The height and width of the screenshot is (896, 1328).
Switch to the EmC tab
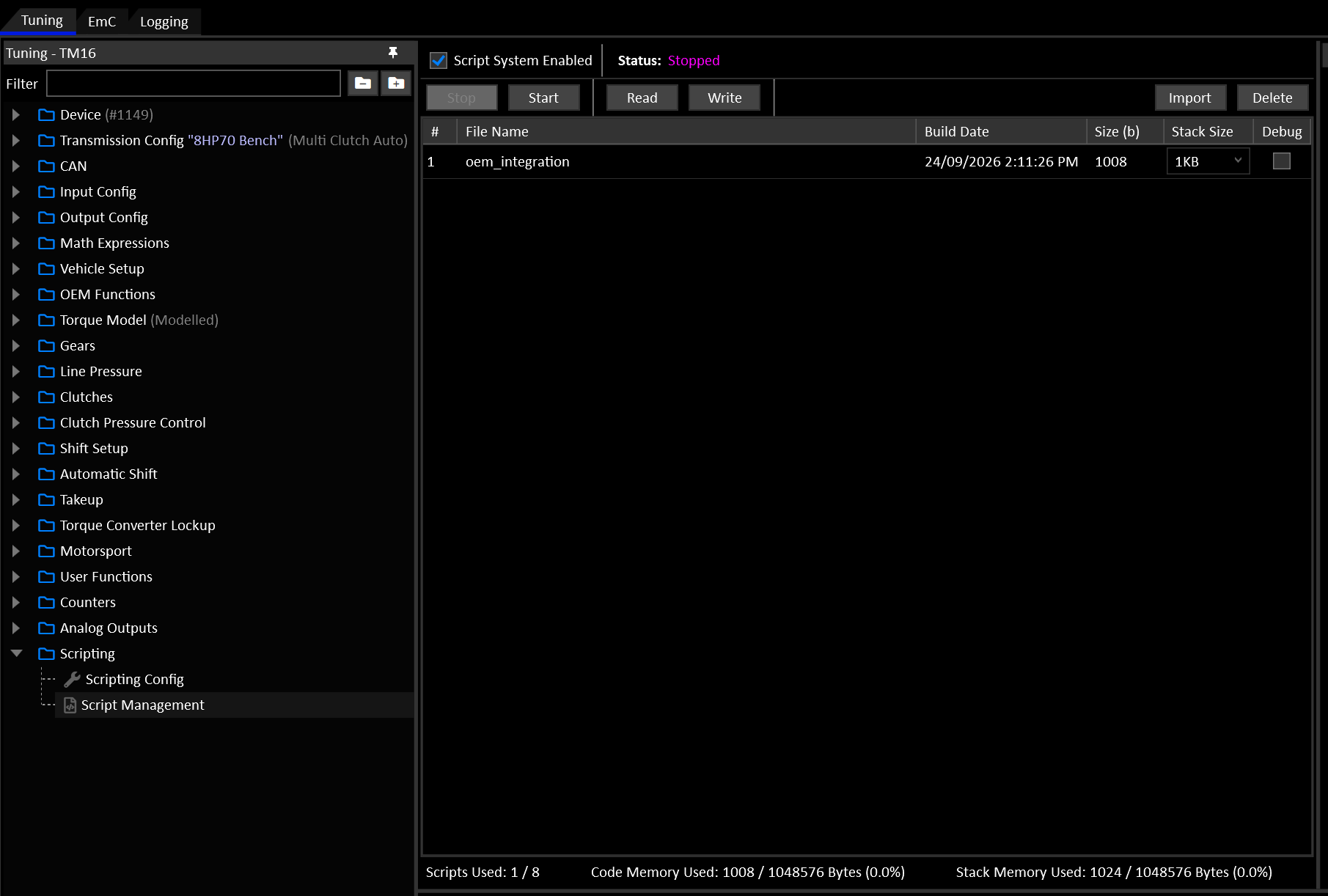point(102,21)
